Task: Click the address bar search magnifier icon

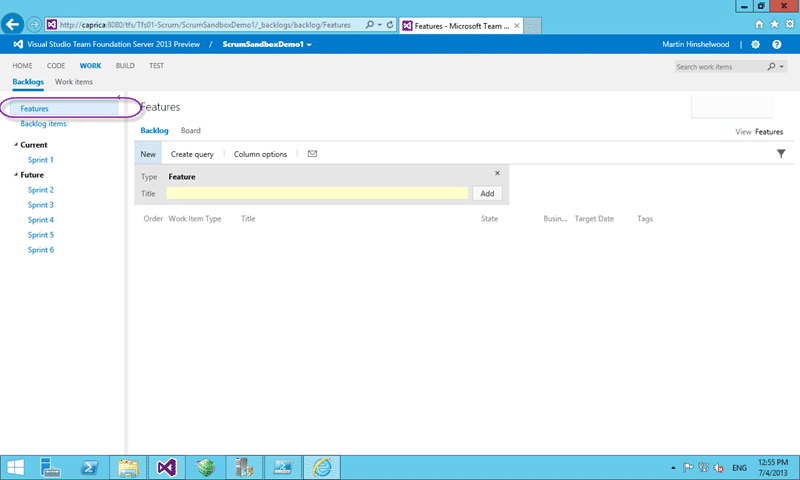Action: [370, 24]
